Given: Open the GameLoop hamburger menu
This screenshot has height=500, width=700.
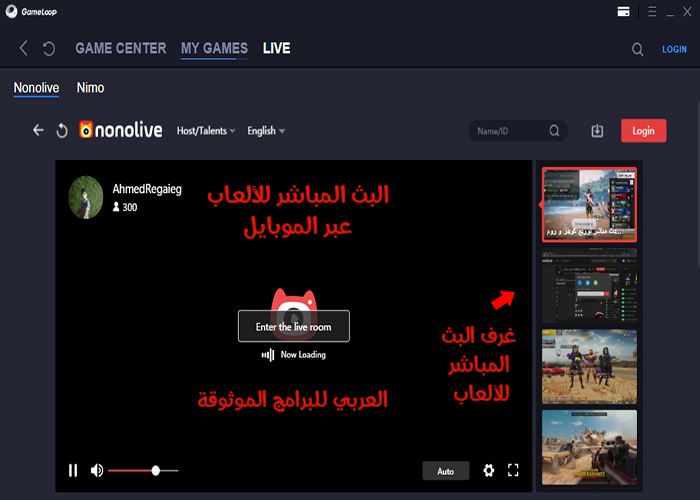Looking at the screenshot, I should pyautogui.click(x=652, y=11).
